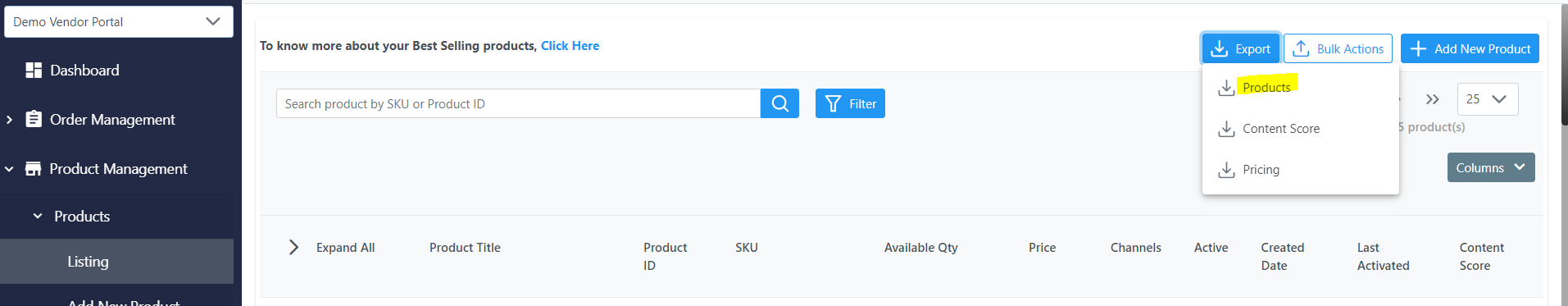The height and width of the screenshot is (306, 1568).
Task: Open the page size 25 dropdown
Action: pos(1488,99)
